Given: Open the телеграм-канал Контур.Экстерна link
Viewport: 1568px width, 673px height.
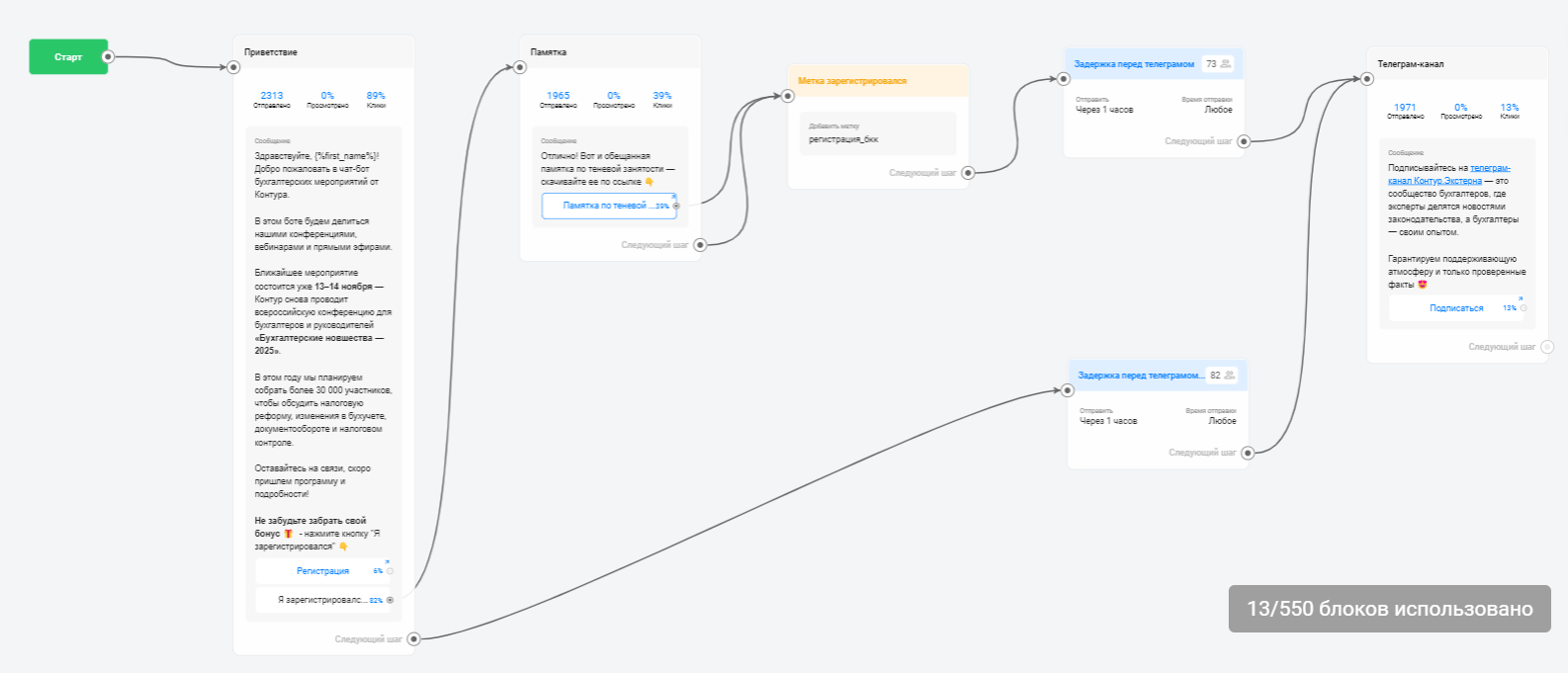Looking at the screenshot, I should pyautogui.click(x=1448, y=174).
